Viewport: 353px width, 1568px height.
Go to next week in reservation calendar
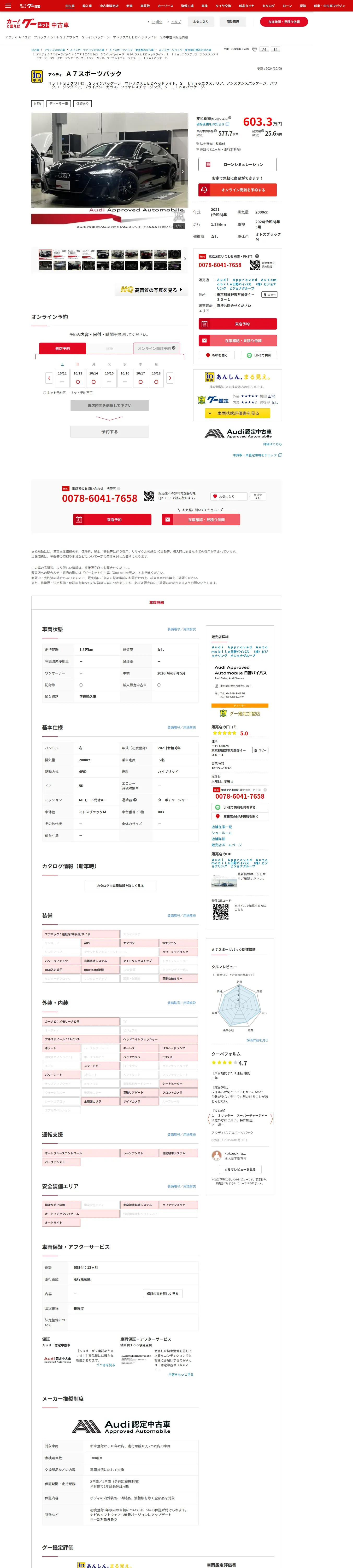coord(170,378)
